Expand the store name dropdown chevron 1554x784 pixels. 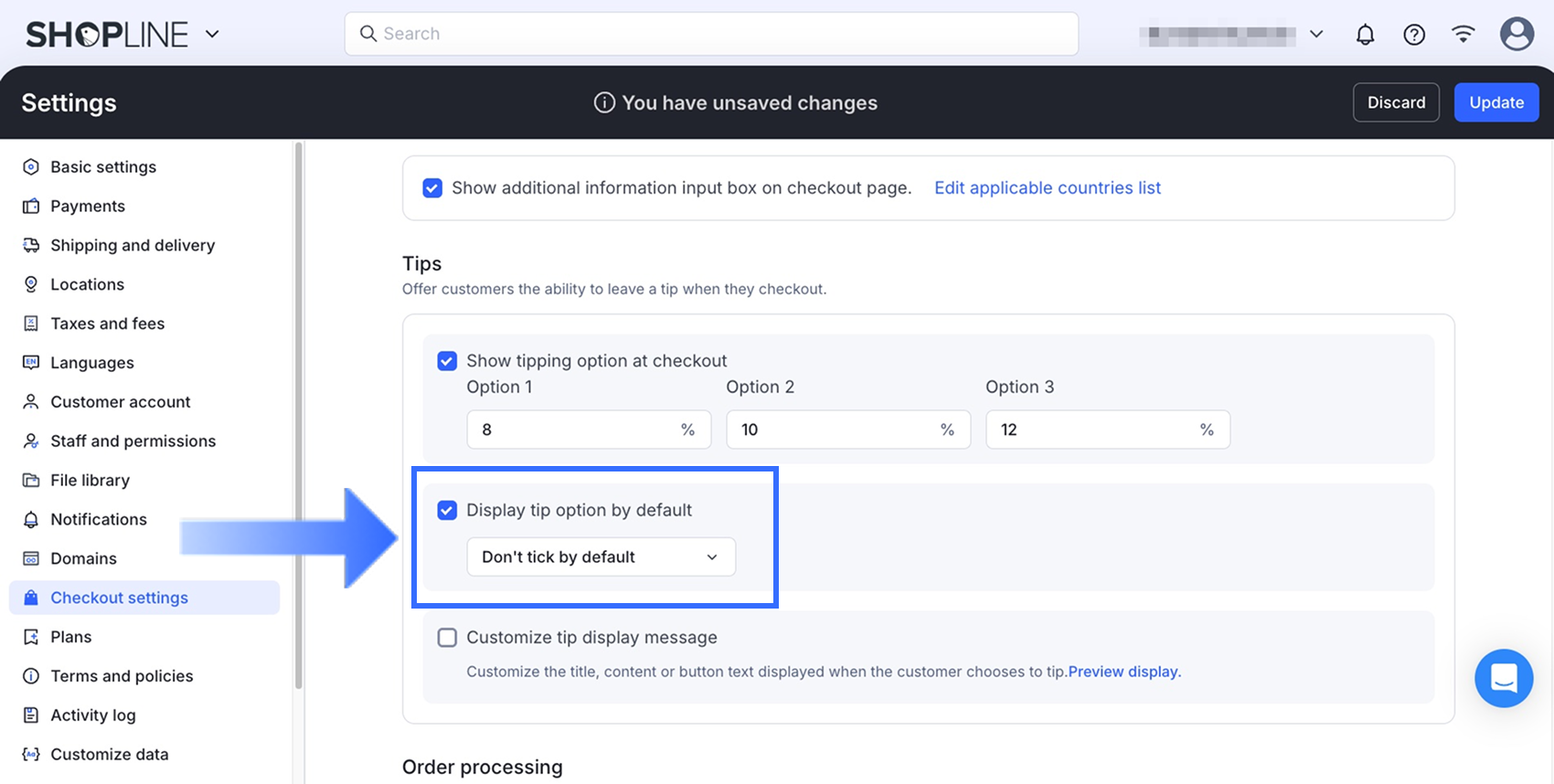[x=1316, y=35]
